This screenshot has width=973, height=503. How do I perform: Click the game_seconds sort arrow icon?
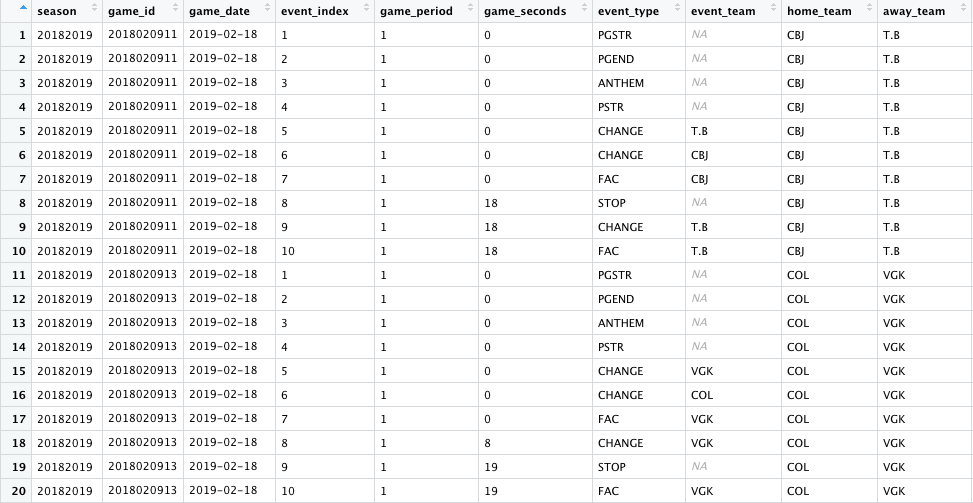pyautogui.click(x=580, y=12)
